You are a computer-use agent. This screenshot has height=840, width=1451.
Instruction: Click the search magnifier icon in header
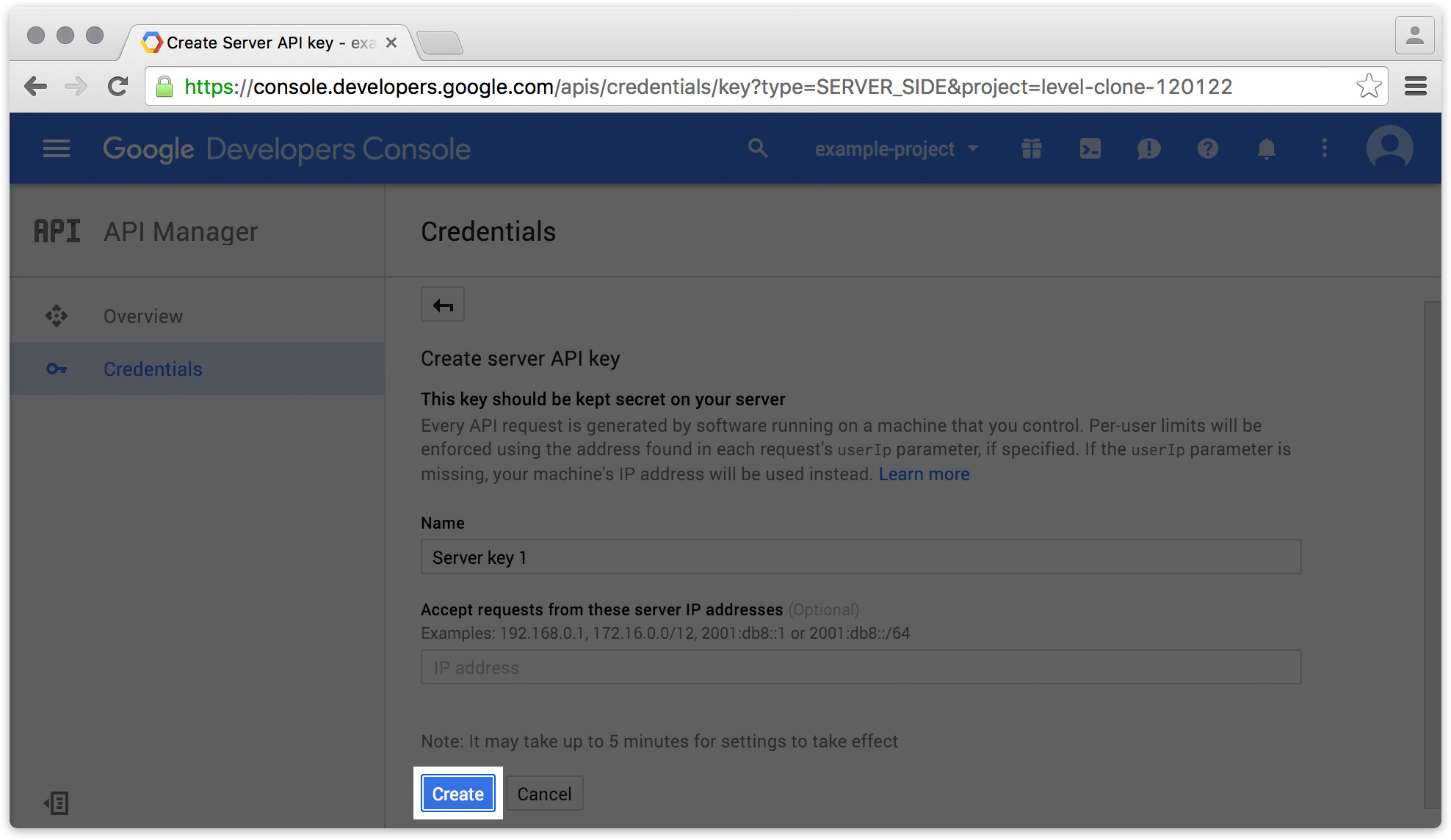[x=758, y=149]
